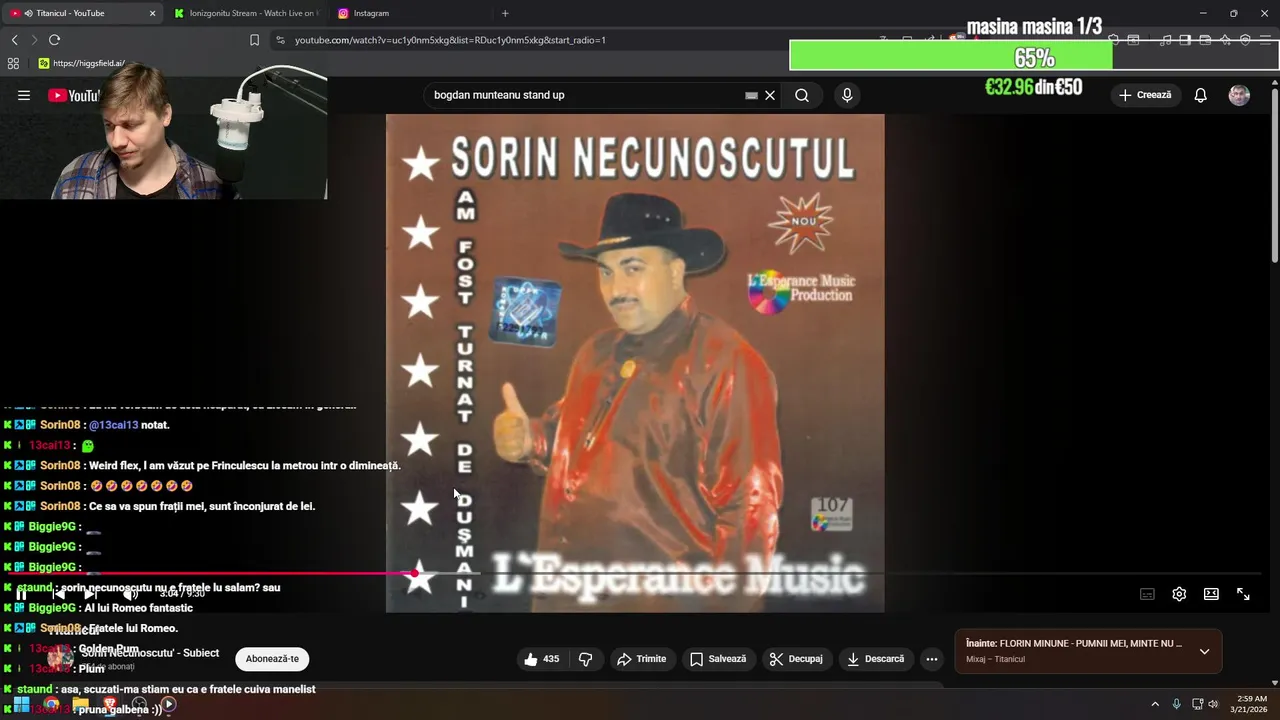The height and width of the screenshot is (720, 1280).
Task: Click the Sorin Necunoscutul album video
Action: point(635,363)
